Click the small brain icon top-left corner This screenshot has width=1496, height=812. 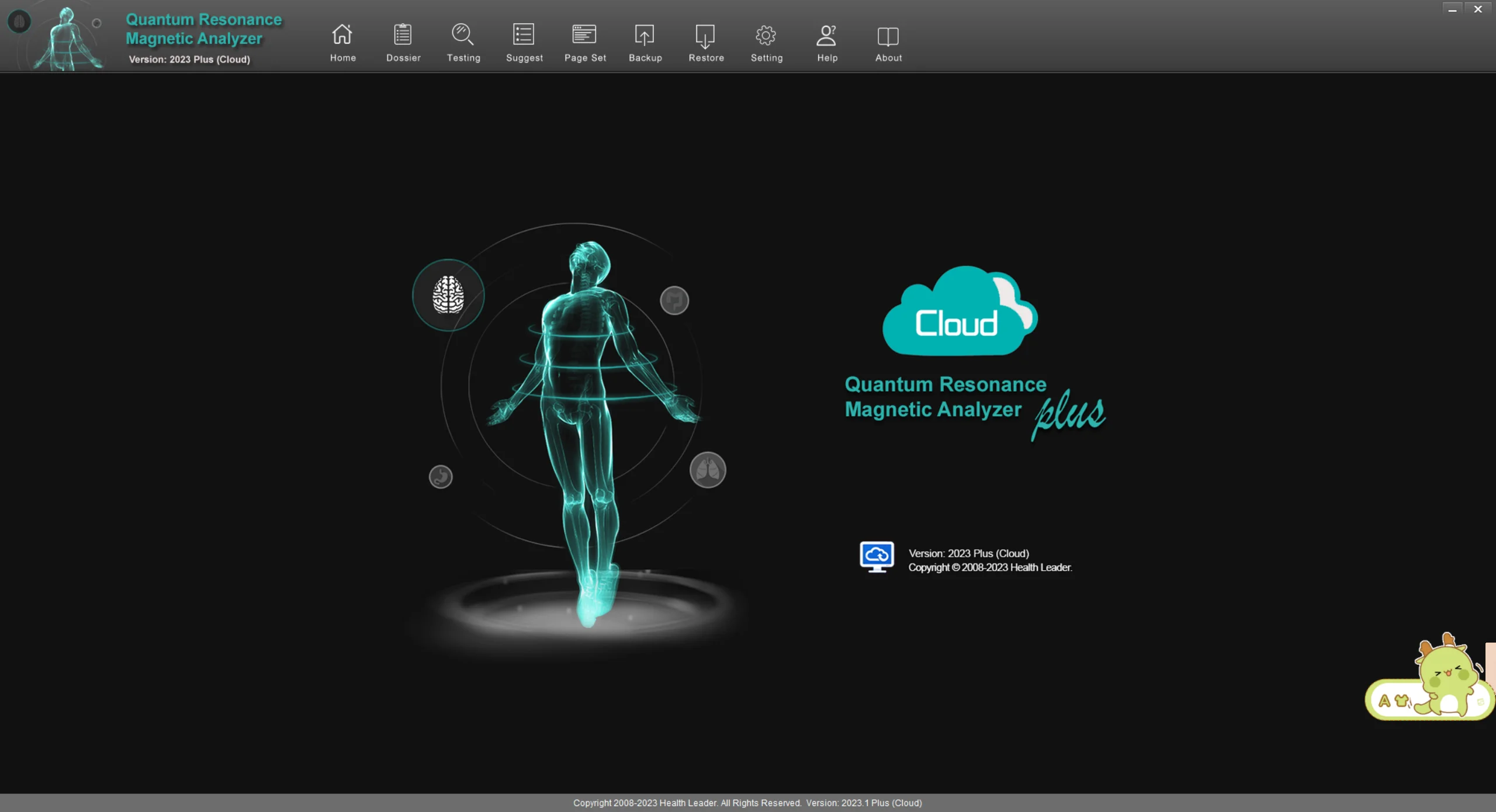(19, 22)
